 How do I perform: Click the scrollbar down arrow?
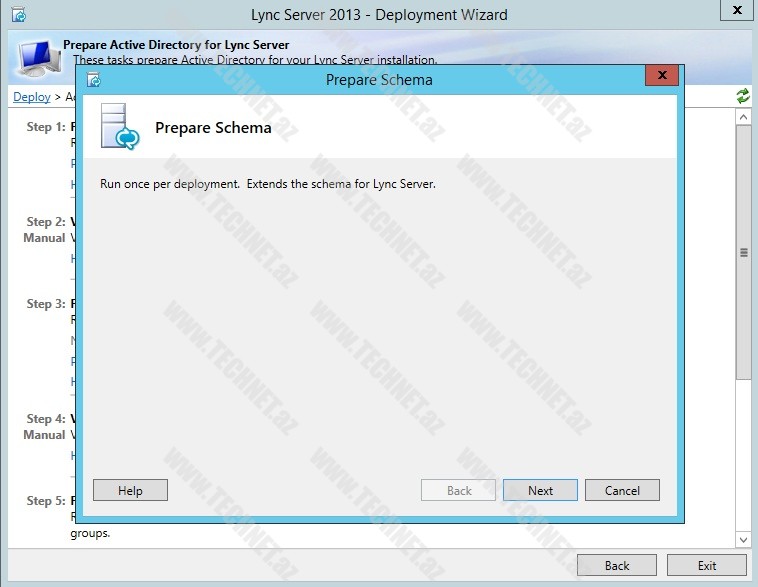pyautogui.click(x=743, y=539)
